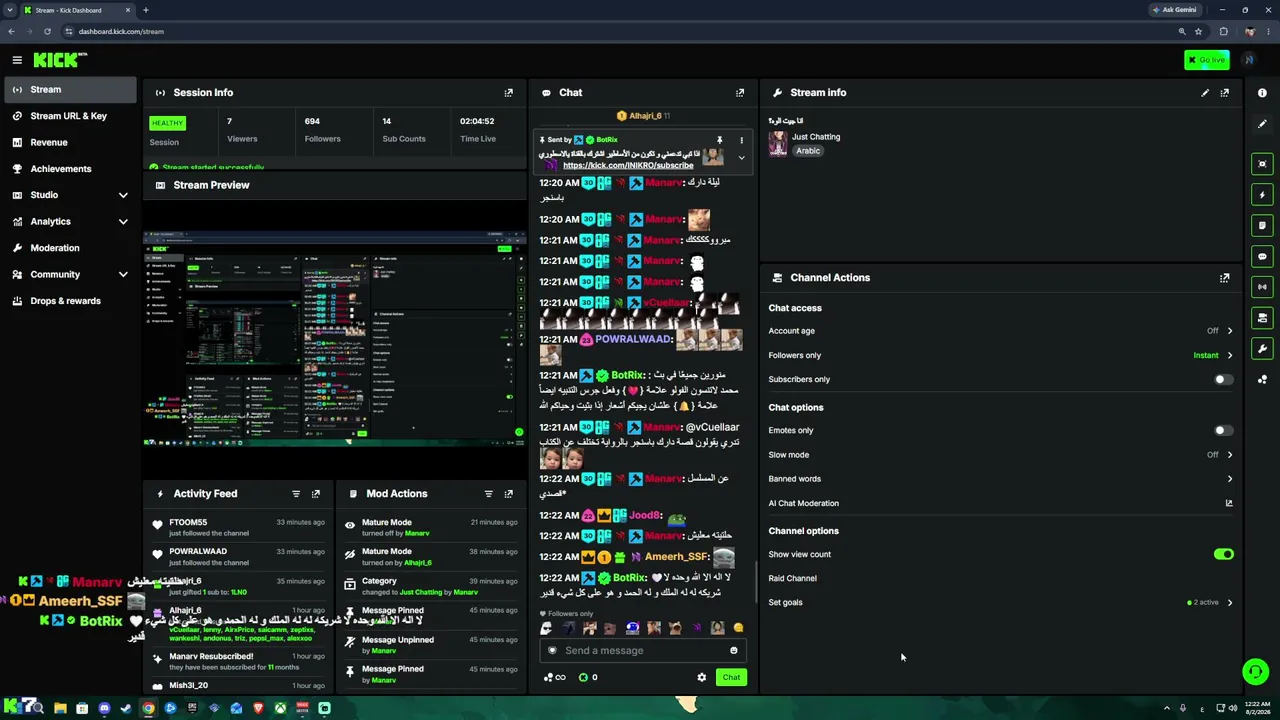This screenshot has height=720, width=1280.
Task: Click the broadcast signal icon in right sidebar
Action: click(x=1262, y=287)
